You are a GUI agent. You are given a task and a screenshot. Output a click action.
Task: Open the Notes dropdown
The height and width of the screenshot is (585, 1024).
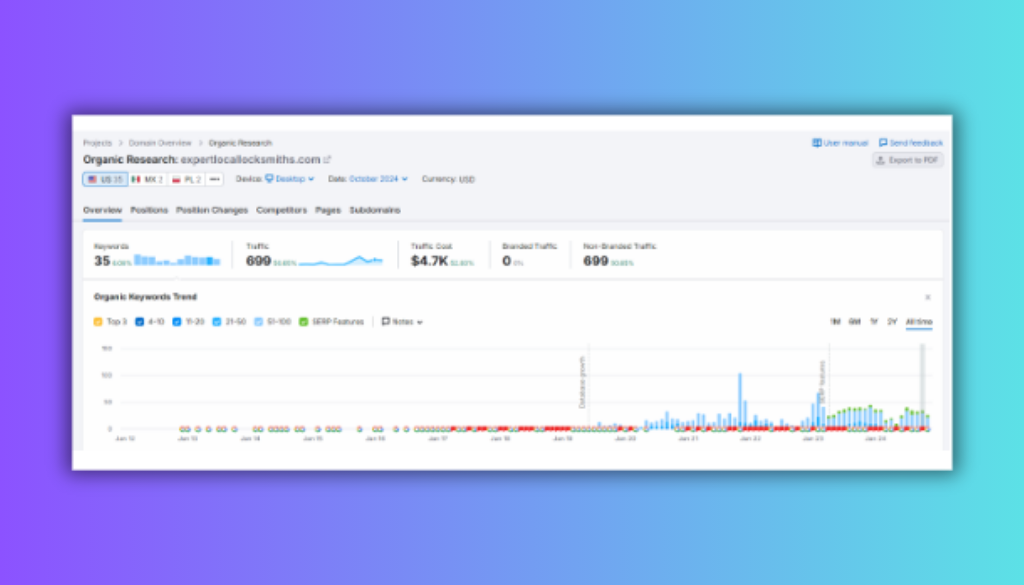402,322
